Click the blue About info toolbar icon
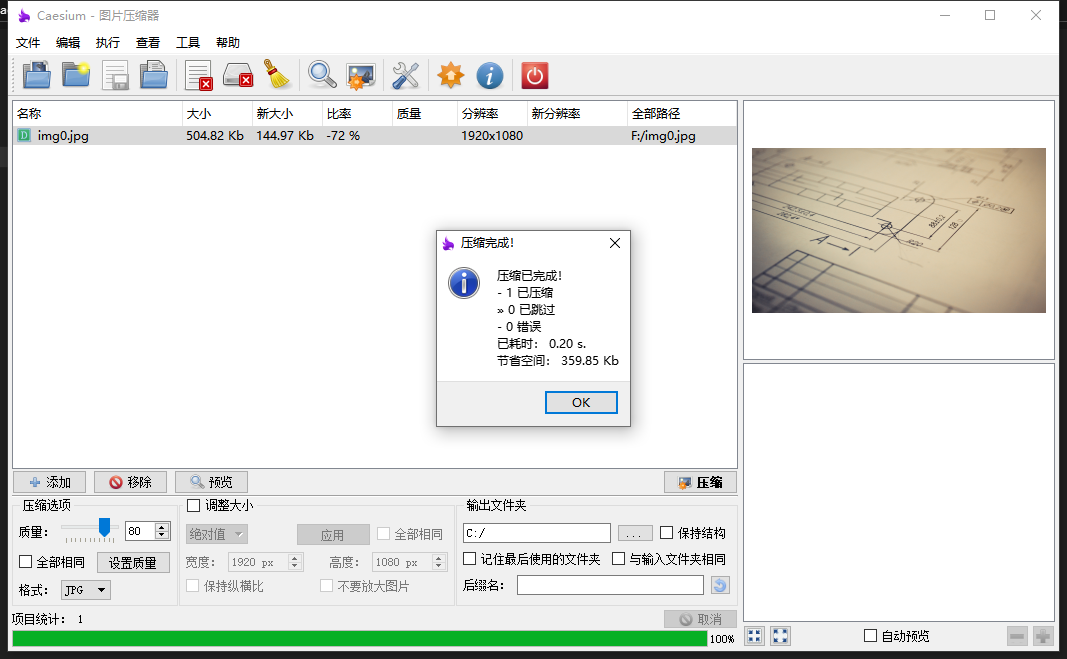1067x659 pixels. [x=490, y=75]
